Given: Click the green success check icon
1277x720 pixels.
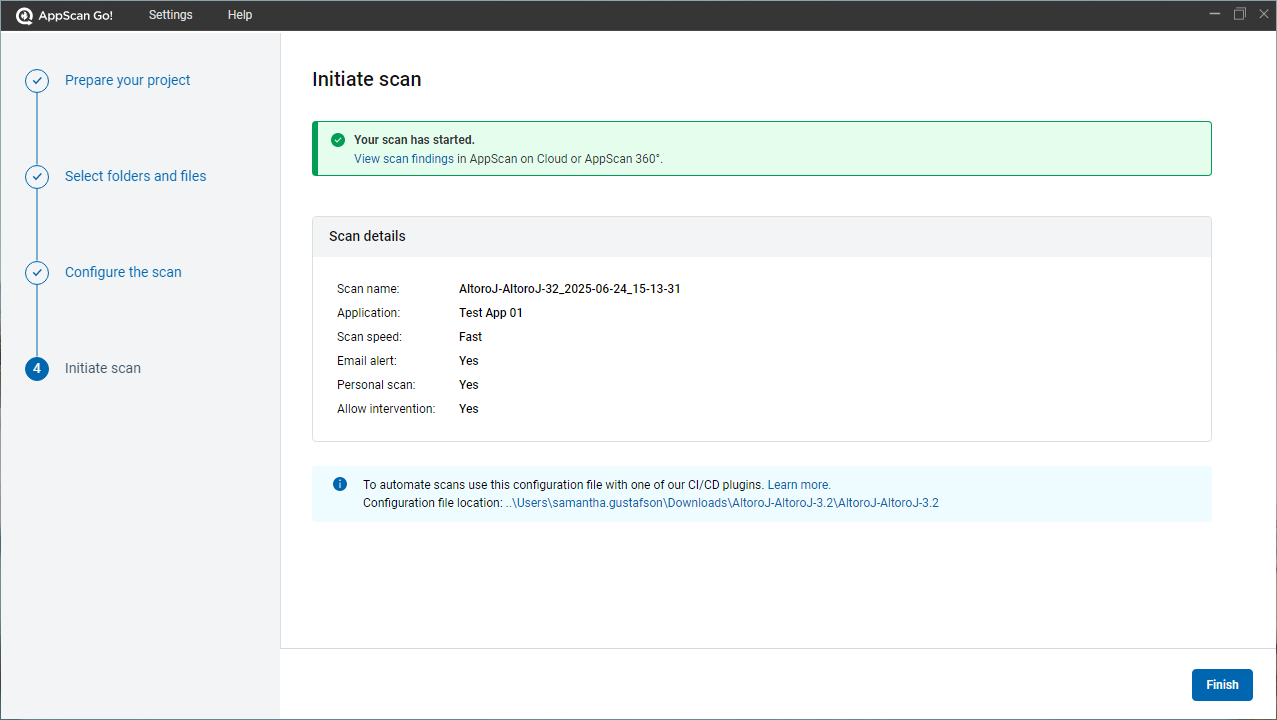Looking at the screenshot, I should point(338,140).
